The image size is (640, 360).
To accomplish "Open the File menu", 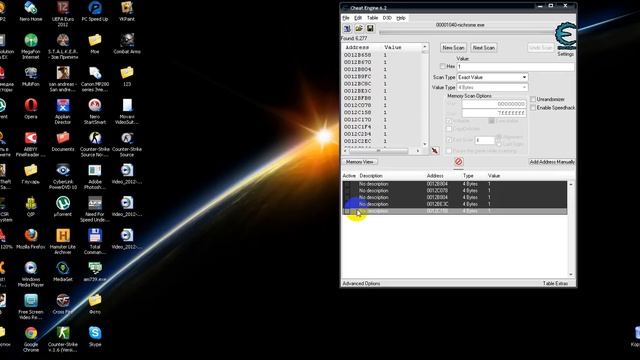I will pos(346,18).
